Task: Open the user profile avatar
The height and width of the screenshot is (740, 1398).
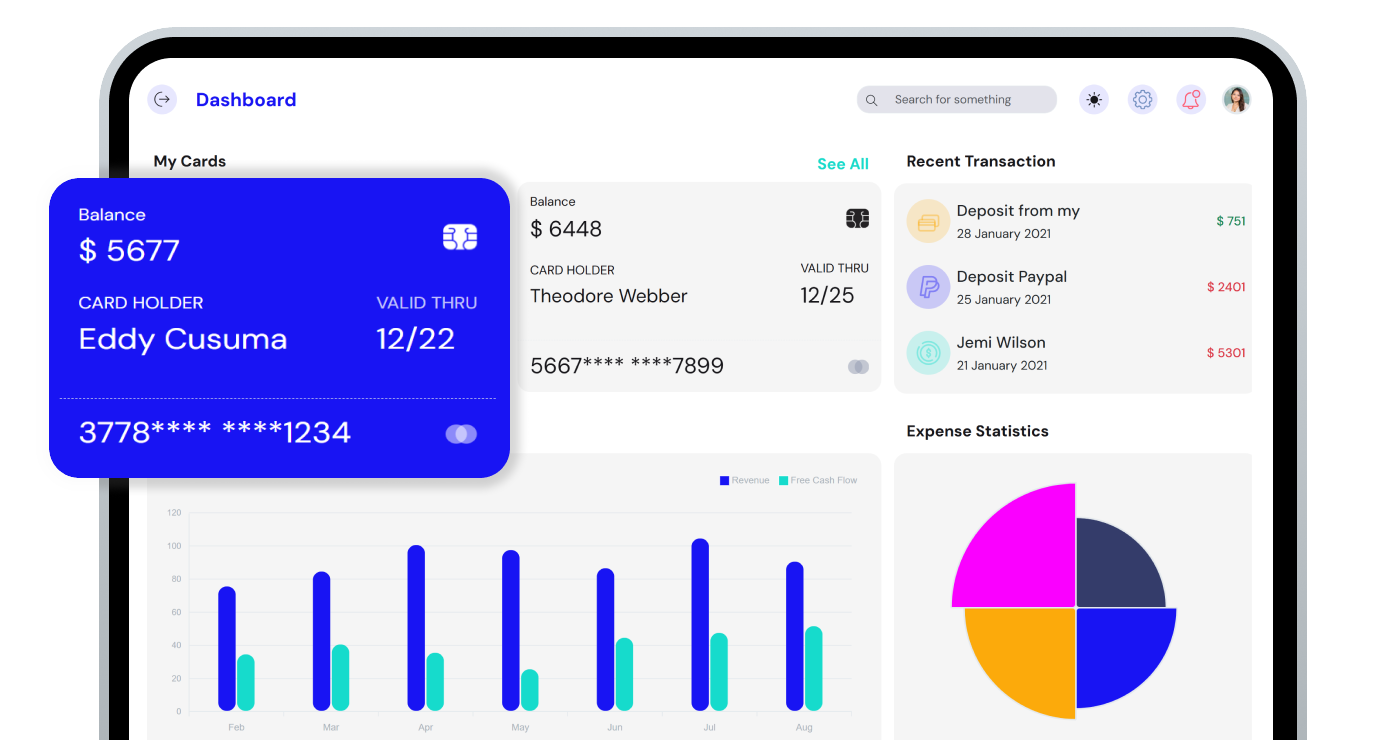Action: tap(1237, 99)
